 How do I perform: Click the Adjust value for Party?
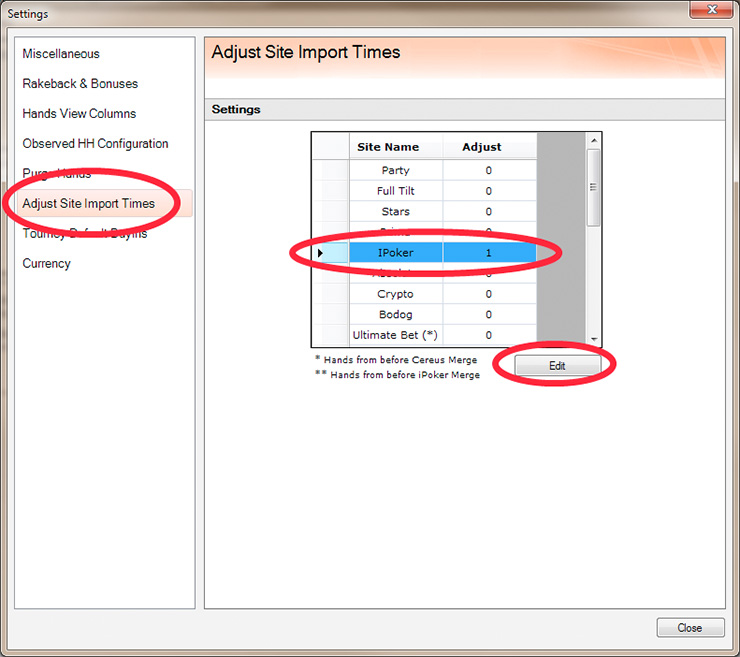(x=489, y=170)
